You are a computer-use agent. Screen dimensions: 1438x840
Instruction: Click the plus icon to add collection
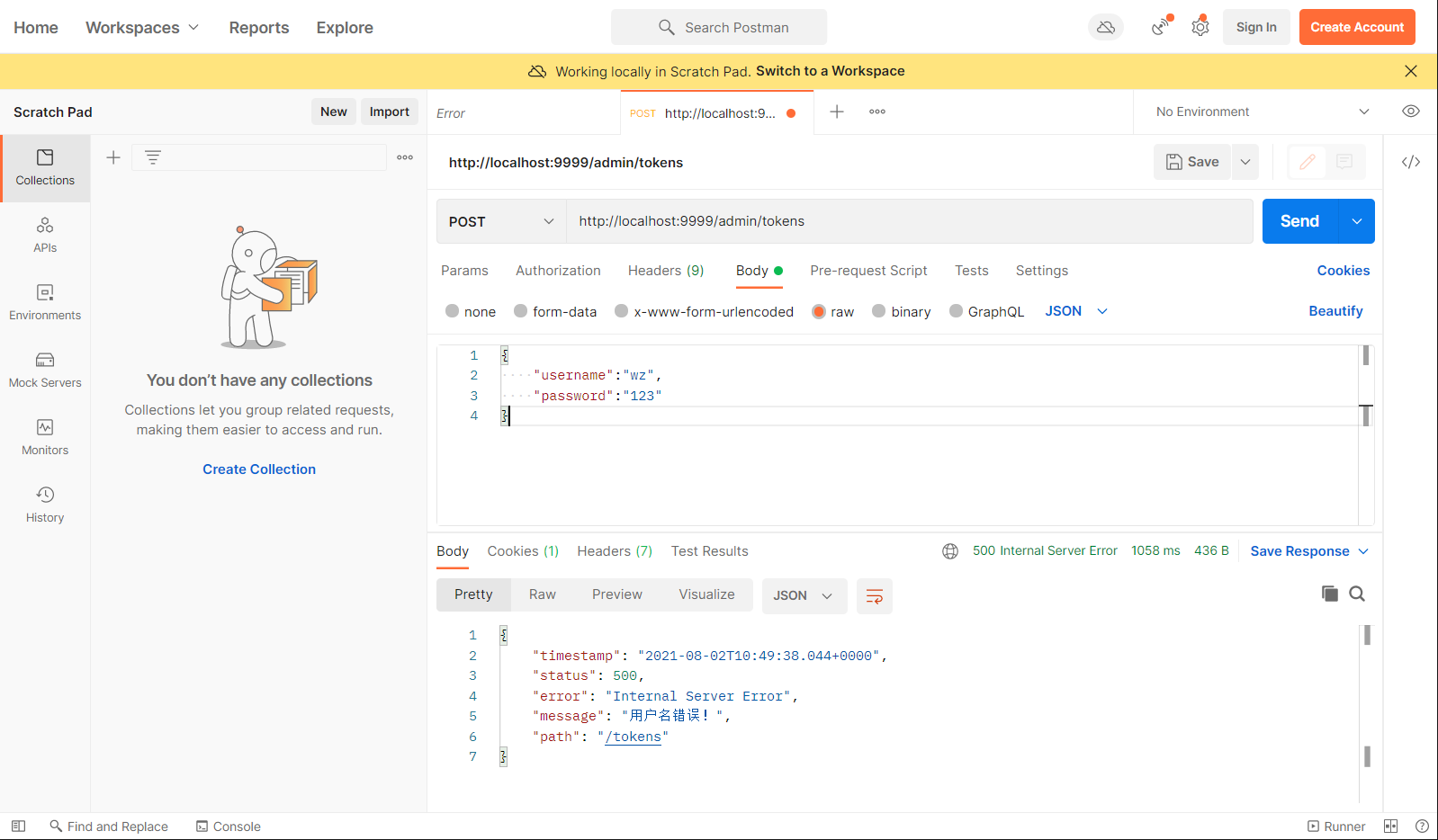pyautogui.click(x=113, y=157)
